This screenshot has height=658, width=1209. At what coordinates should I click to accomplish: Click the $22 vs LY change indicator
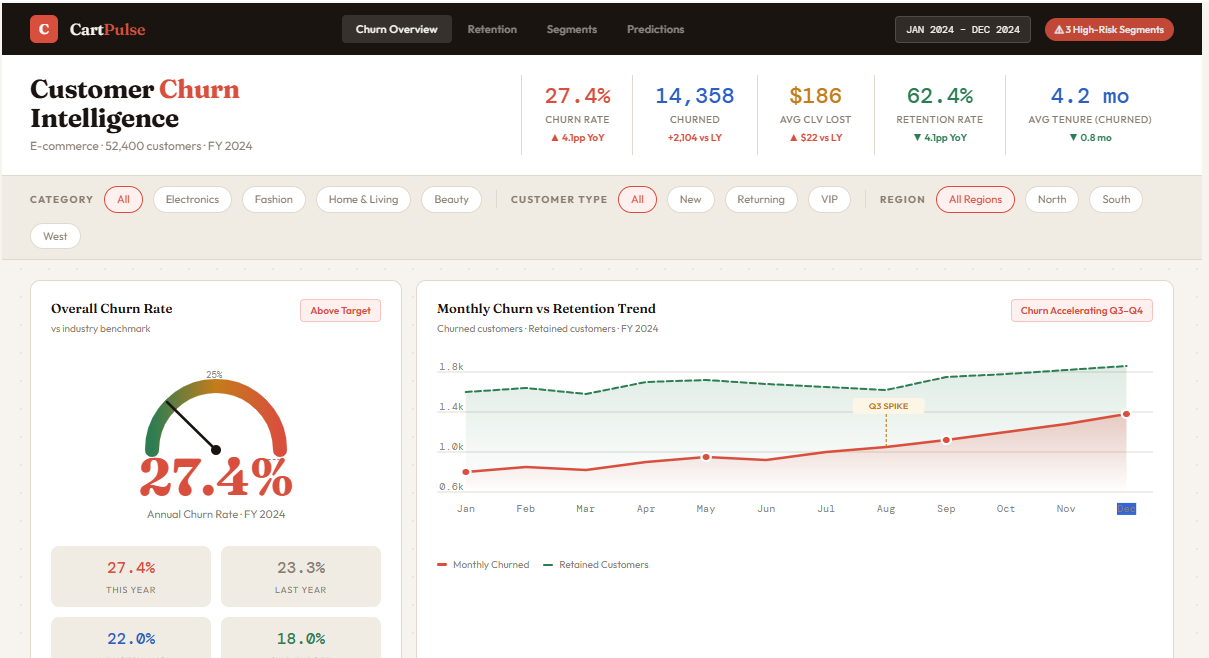coord(815,138)
